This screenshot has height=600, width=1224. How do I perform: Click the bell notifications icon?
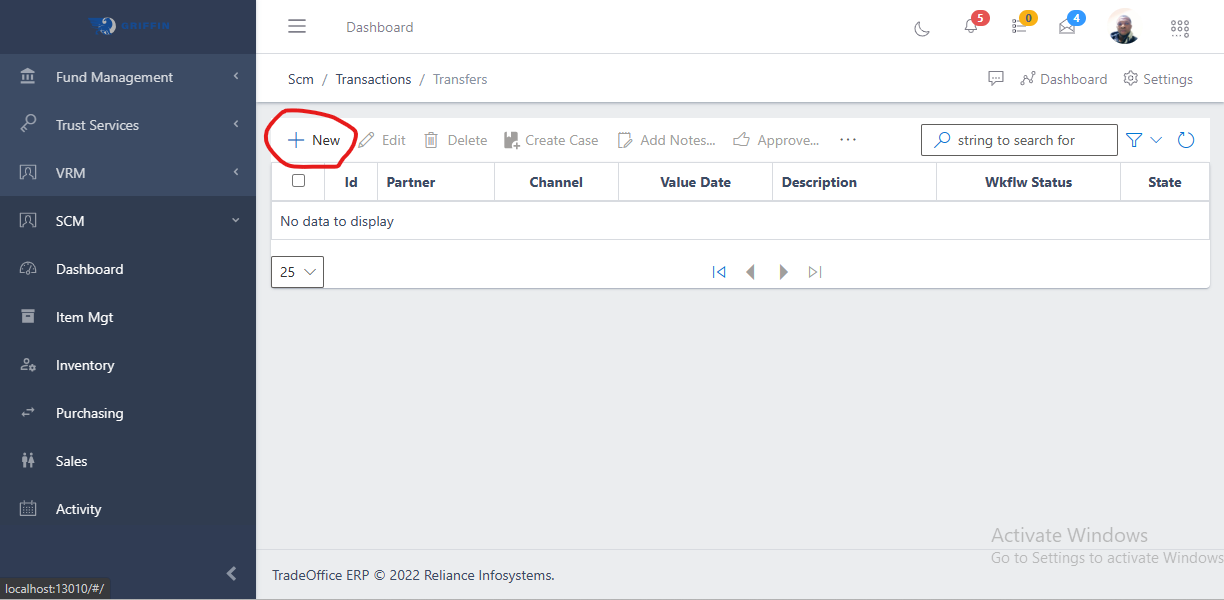click(x=971, y=27)
